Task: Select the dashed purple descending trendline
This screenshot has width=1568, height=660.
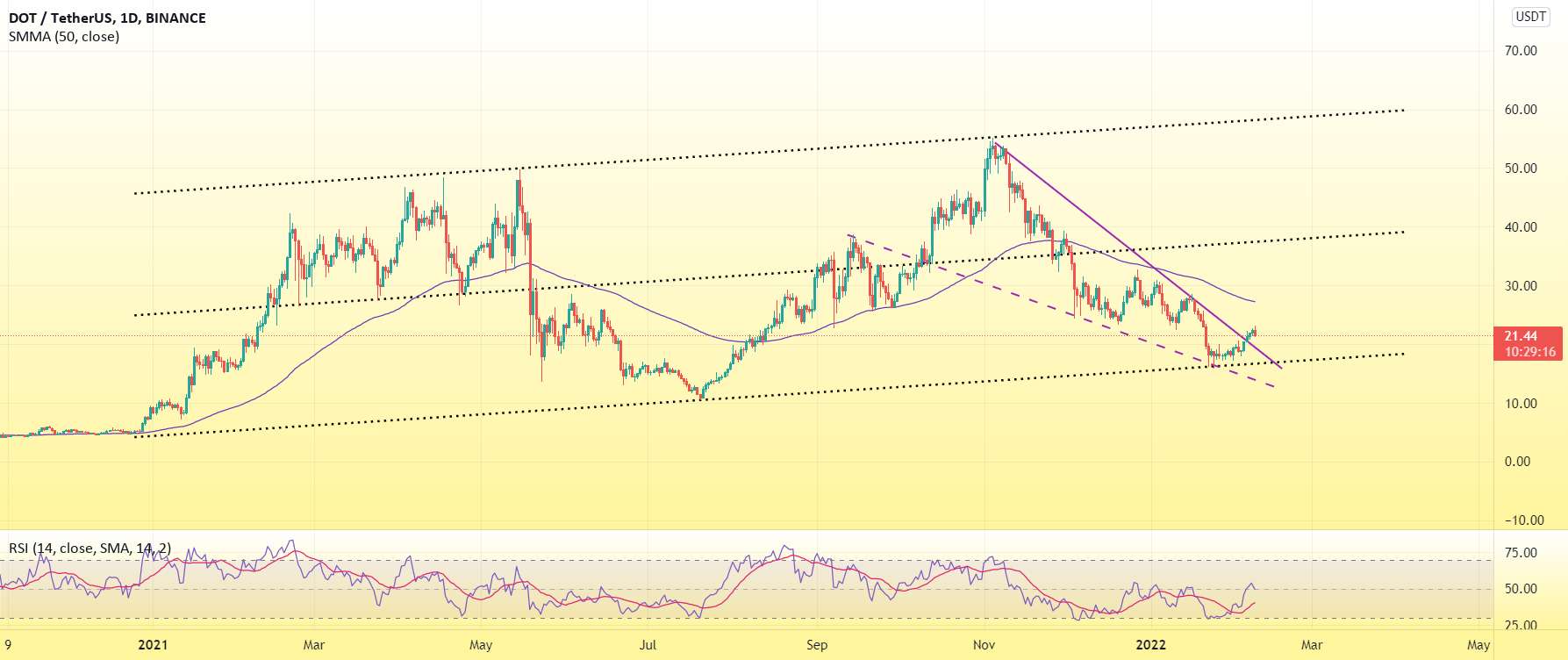Action: click(1062, 311)
